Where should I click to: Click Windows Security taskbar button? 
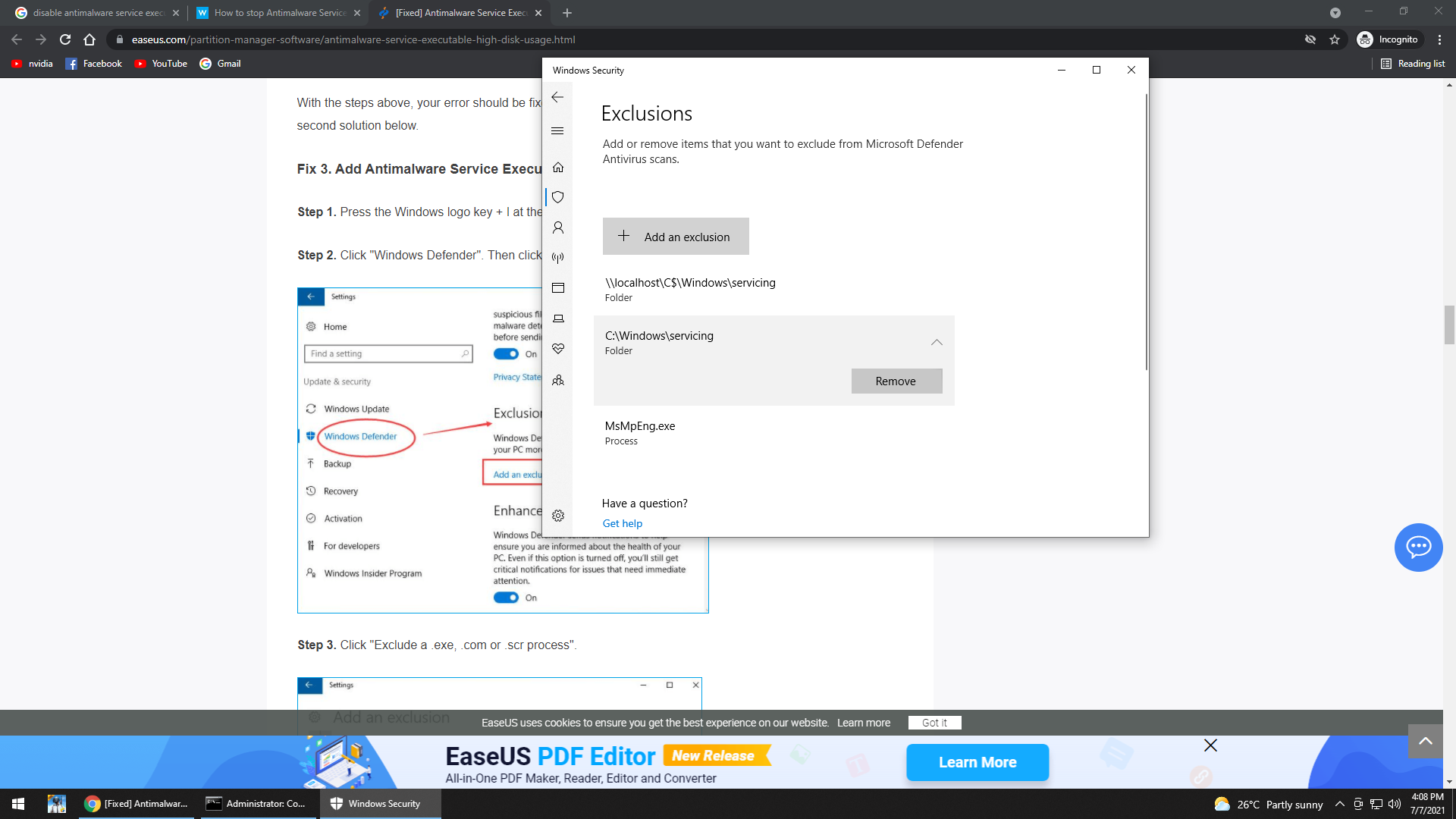379,804
